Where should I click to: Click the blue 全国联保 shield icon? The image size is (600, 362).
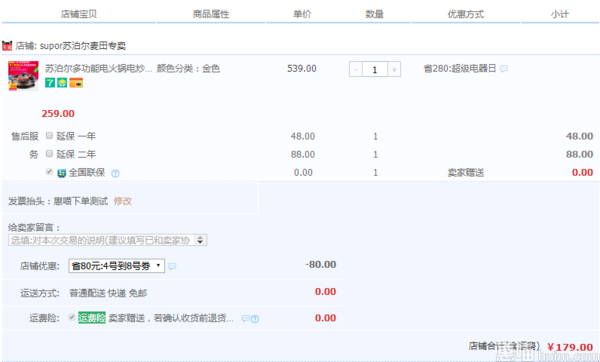pos(62,173)
